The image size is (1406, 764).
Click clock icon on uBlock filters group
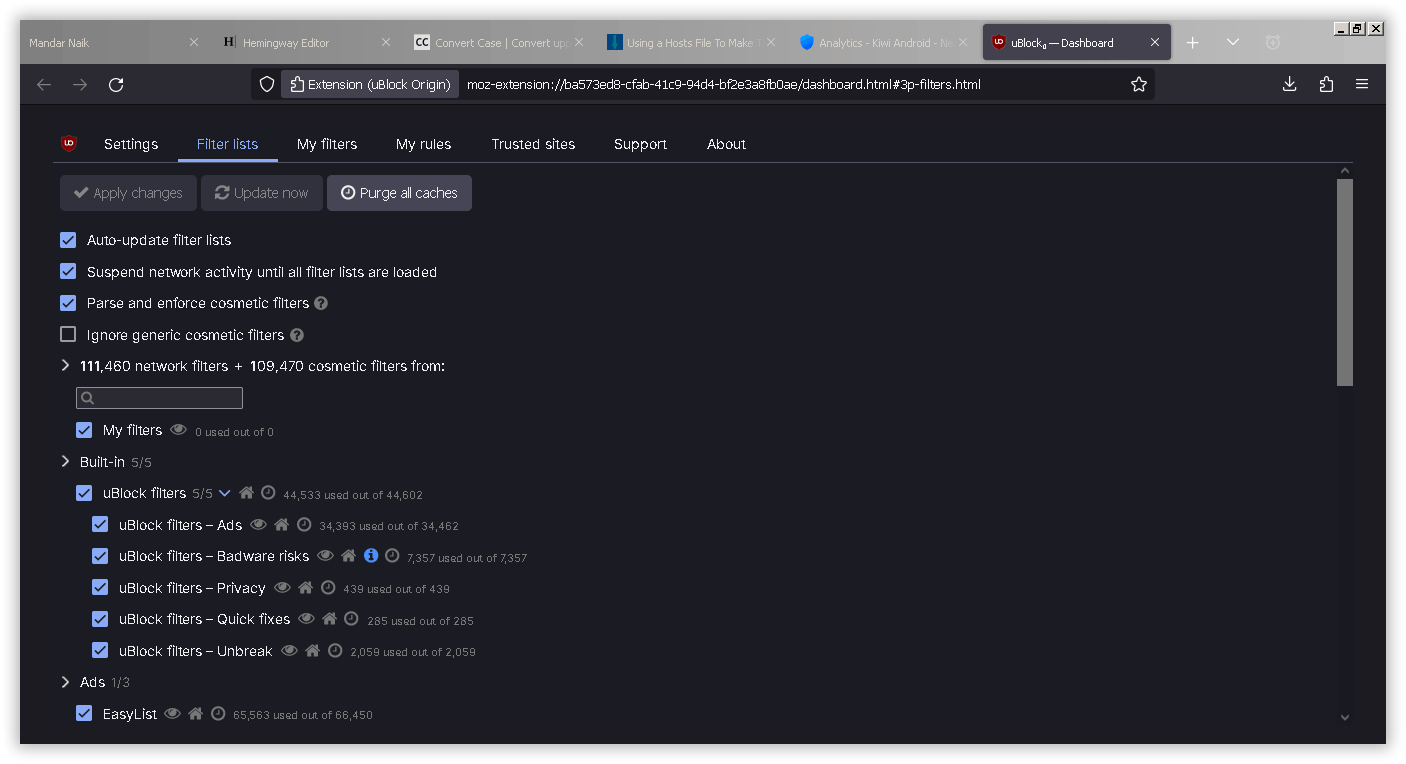coord(268,493)
